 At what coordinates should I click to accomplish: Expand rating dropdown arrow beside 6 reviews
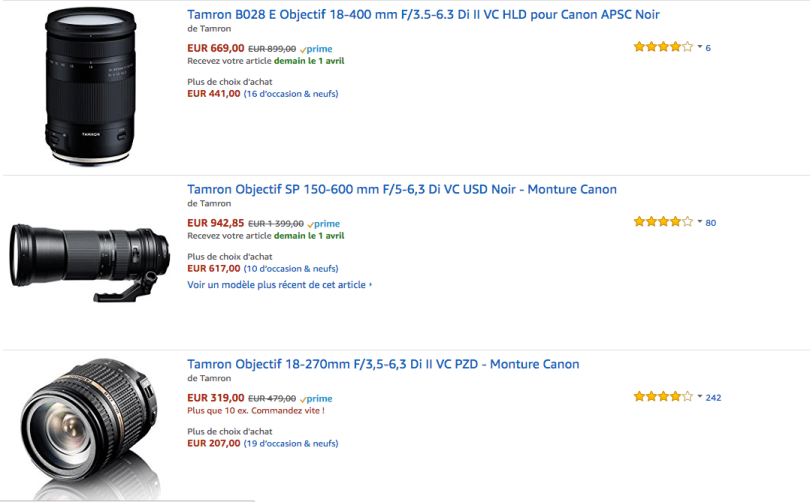[699, 47]
